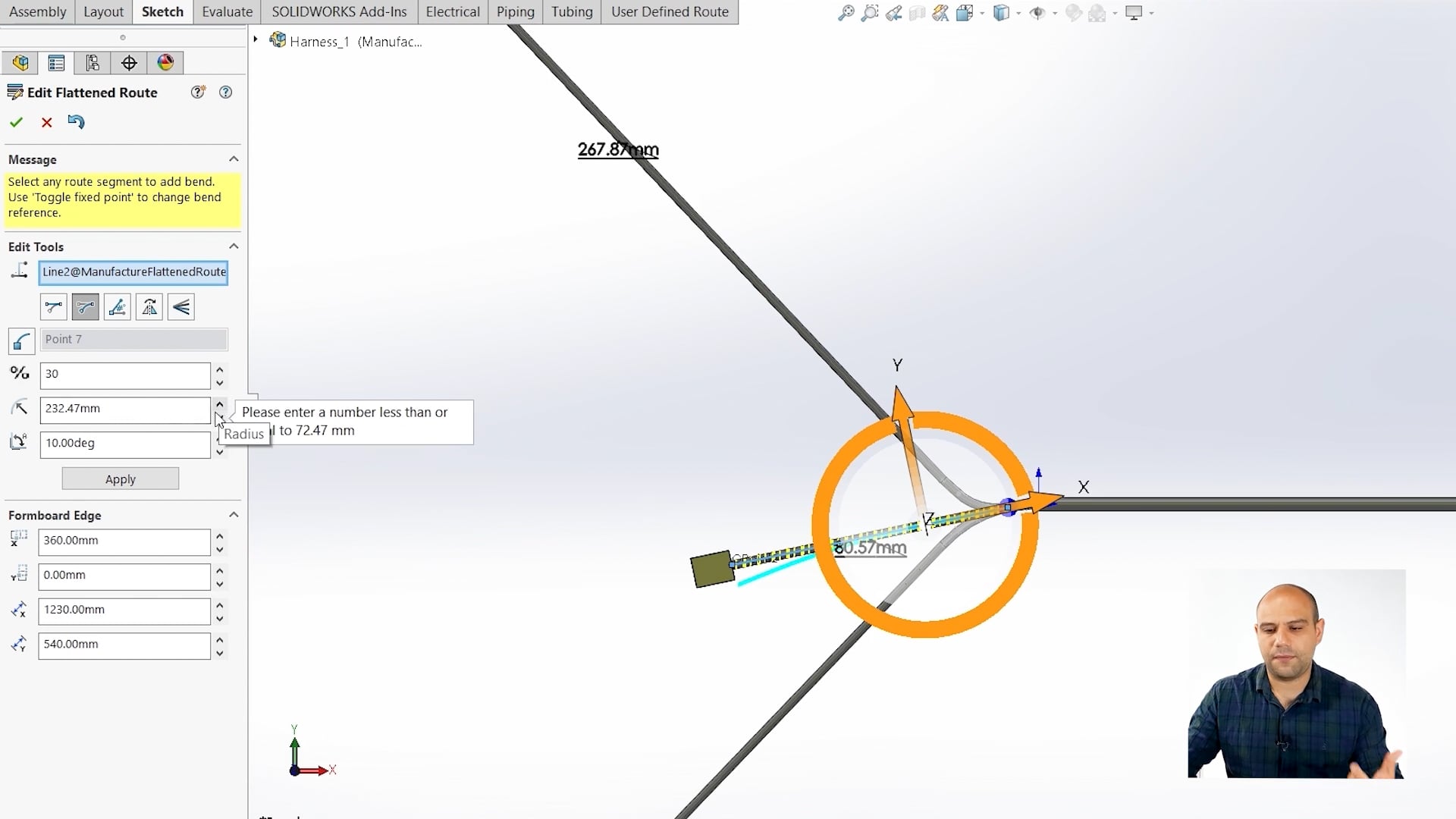Click the Zoom to Area icon
Image resolution: width=1456 pixels, height=819 pixels.
click(870, 13)
